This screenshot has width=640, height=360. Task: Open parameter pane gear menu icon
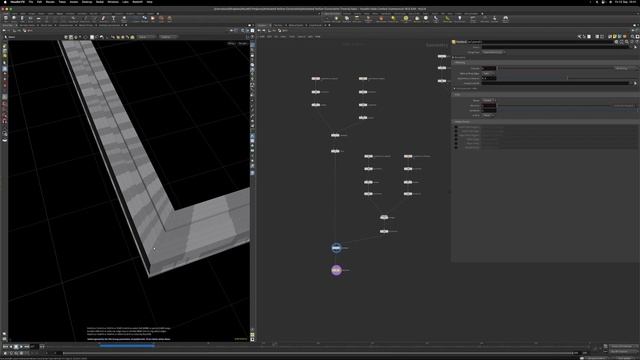[616, 42]
